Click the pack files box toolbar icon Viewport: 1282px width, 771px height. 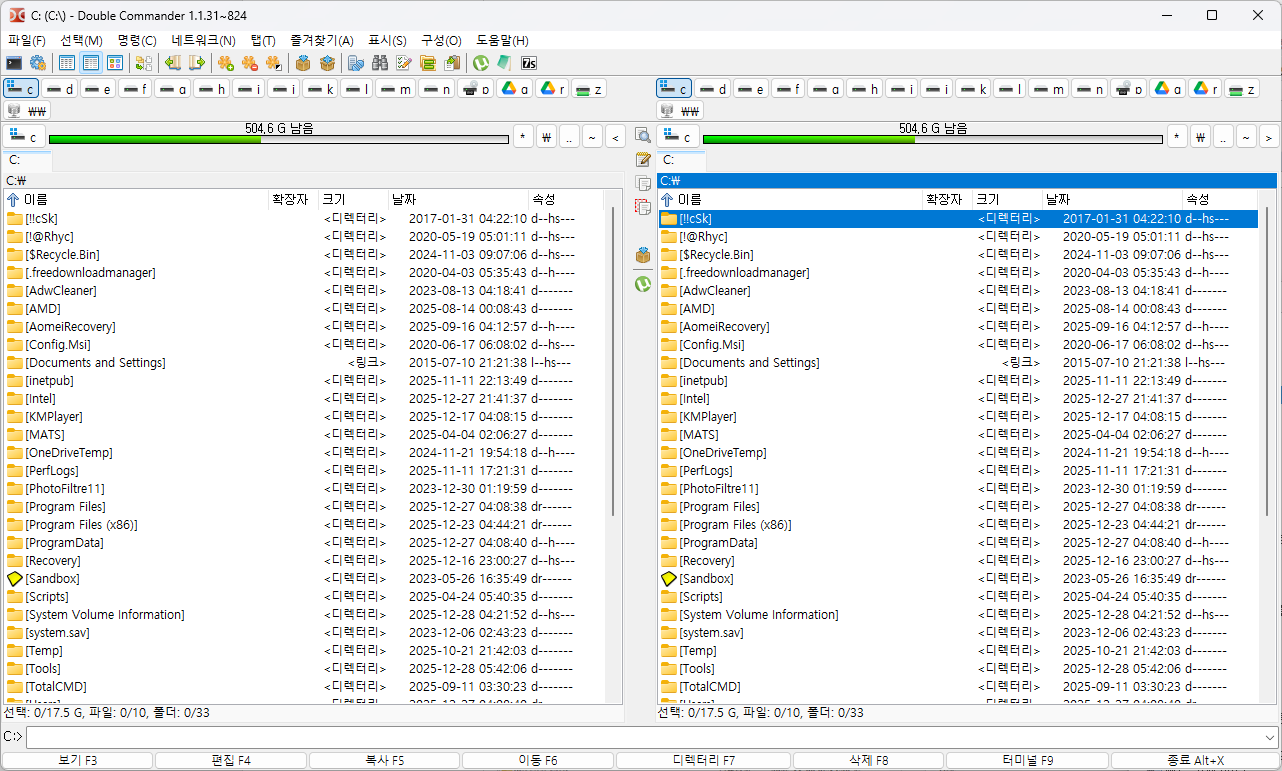pyautogui.click(x=303, y=63)
